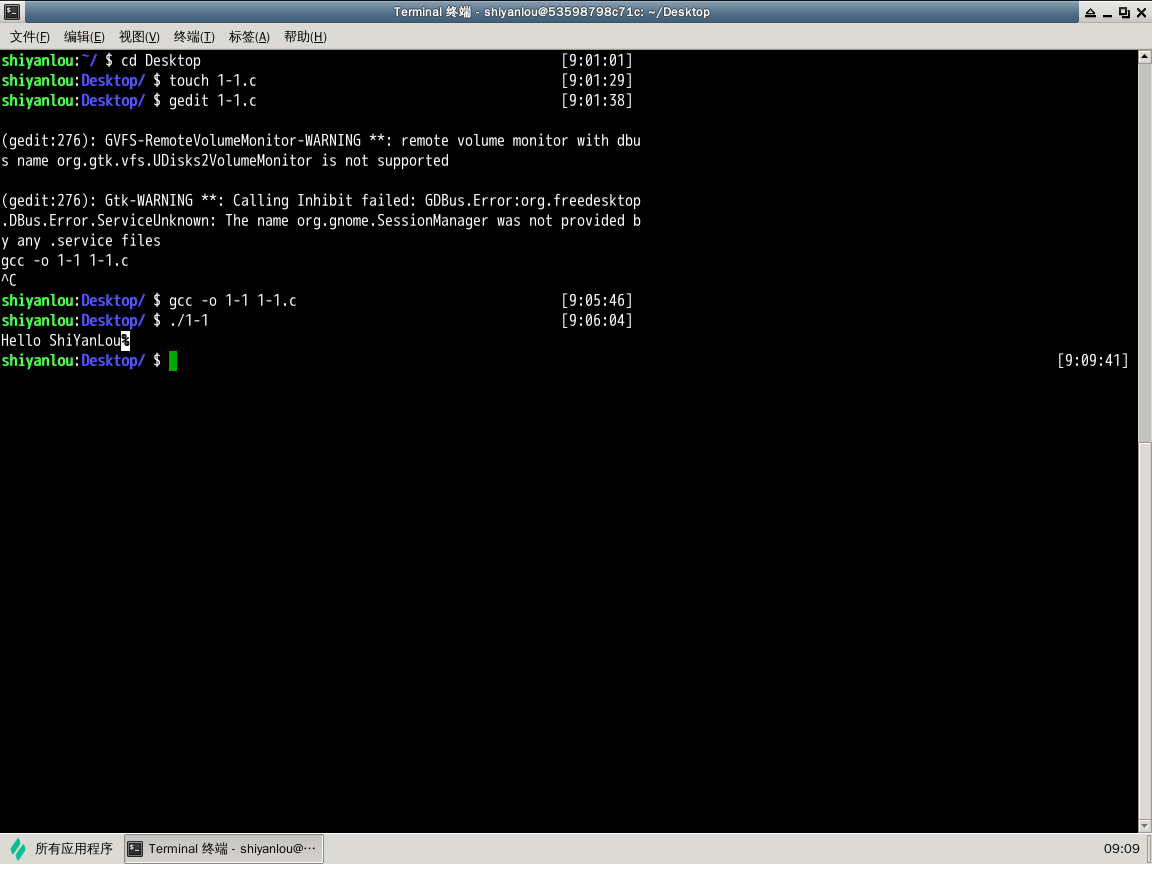The width and height of the screenshot is (1152, 896).
Task: Click the scrollbar up arrow
Action: pyautogui.click(x=1145, y=57)
